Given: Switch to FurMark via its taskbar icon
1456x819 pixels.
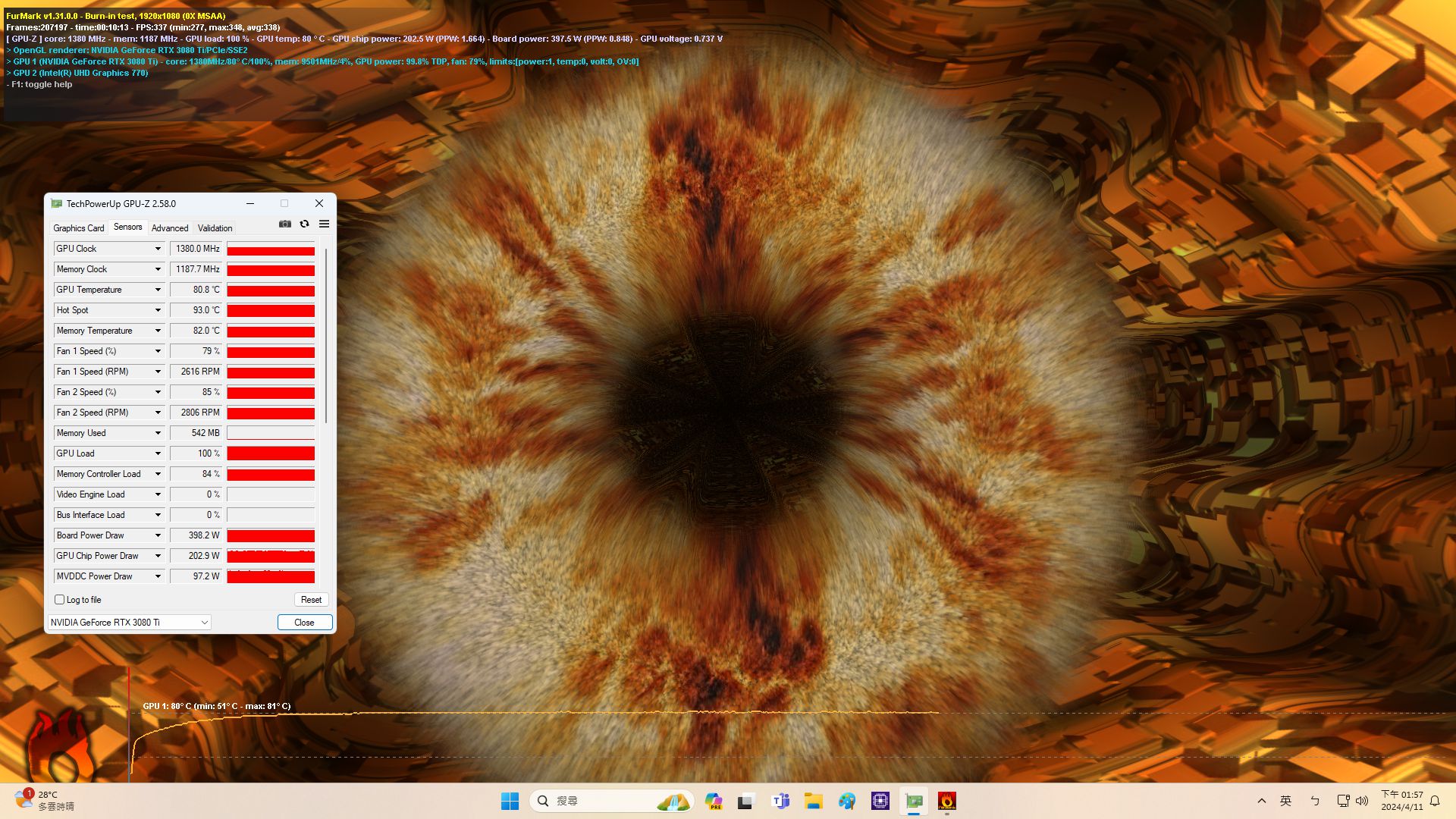Looking at the screenshot, I should coord(946,801).
